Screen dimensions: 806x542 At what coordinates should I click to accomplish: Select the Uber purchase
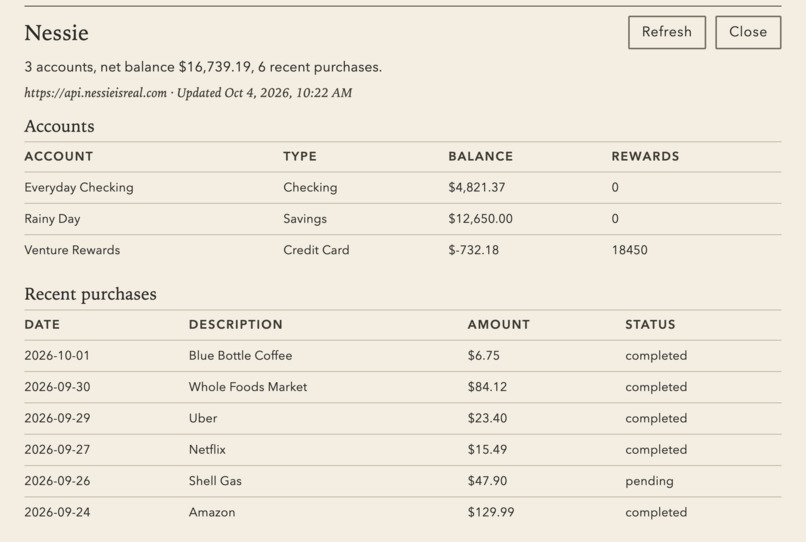[402, 419]
